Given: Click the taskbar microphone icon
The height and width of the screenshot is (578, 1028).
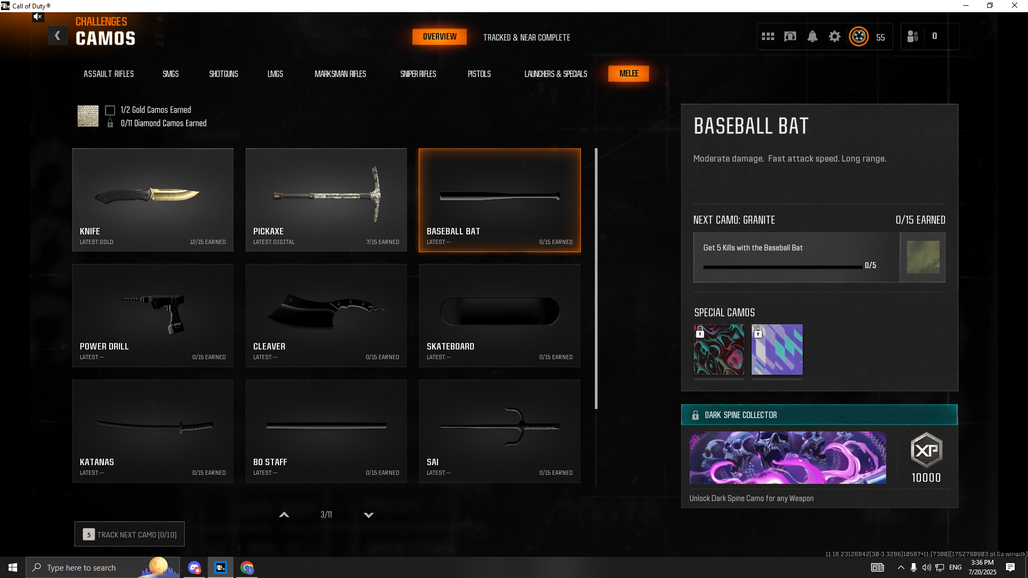Looking at the screenshot, I should [x=913, y=568].
